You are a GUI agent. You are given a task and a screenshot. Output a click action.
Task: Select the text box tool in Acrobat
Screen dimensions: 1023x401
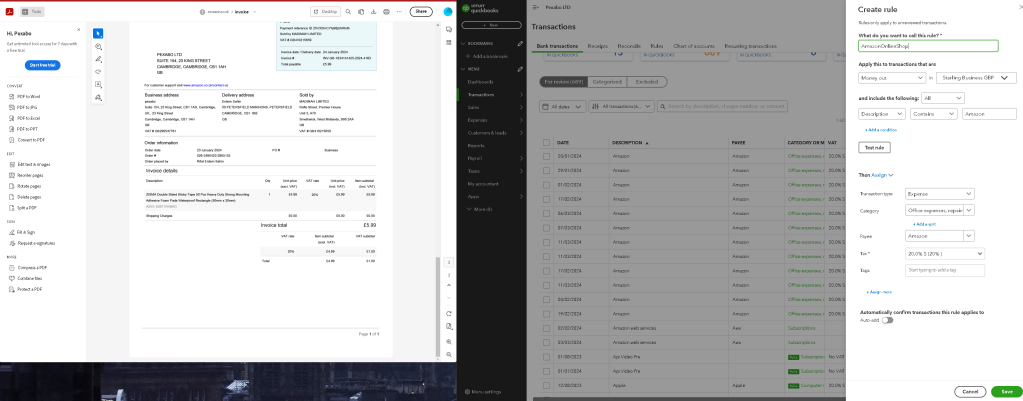click(98, 84)
